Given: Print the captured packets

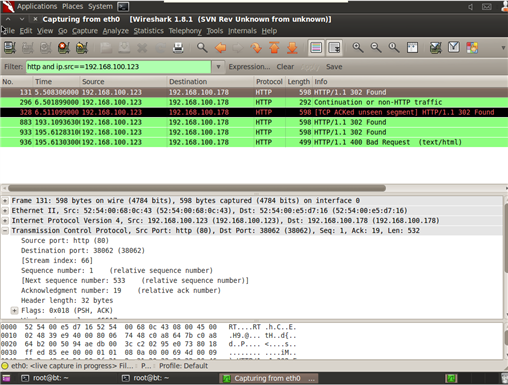Looking at the screenshot, I should tap(178, 48).
